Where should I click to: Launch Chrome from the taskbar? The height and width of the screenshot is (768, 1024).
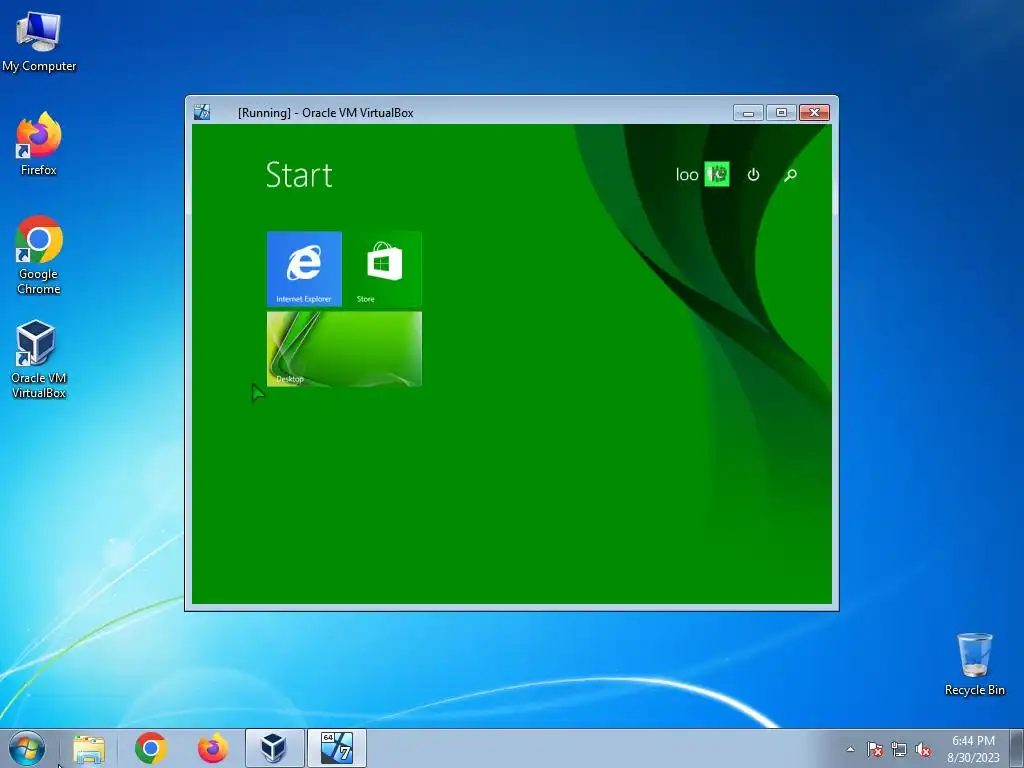151,748
